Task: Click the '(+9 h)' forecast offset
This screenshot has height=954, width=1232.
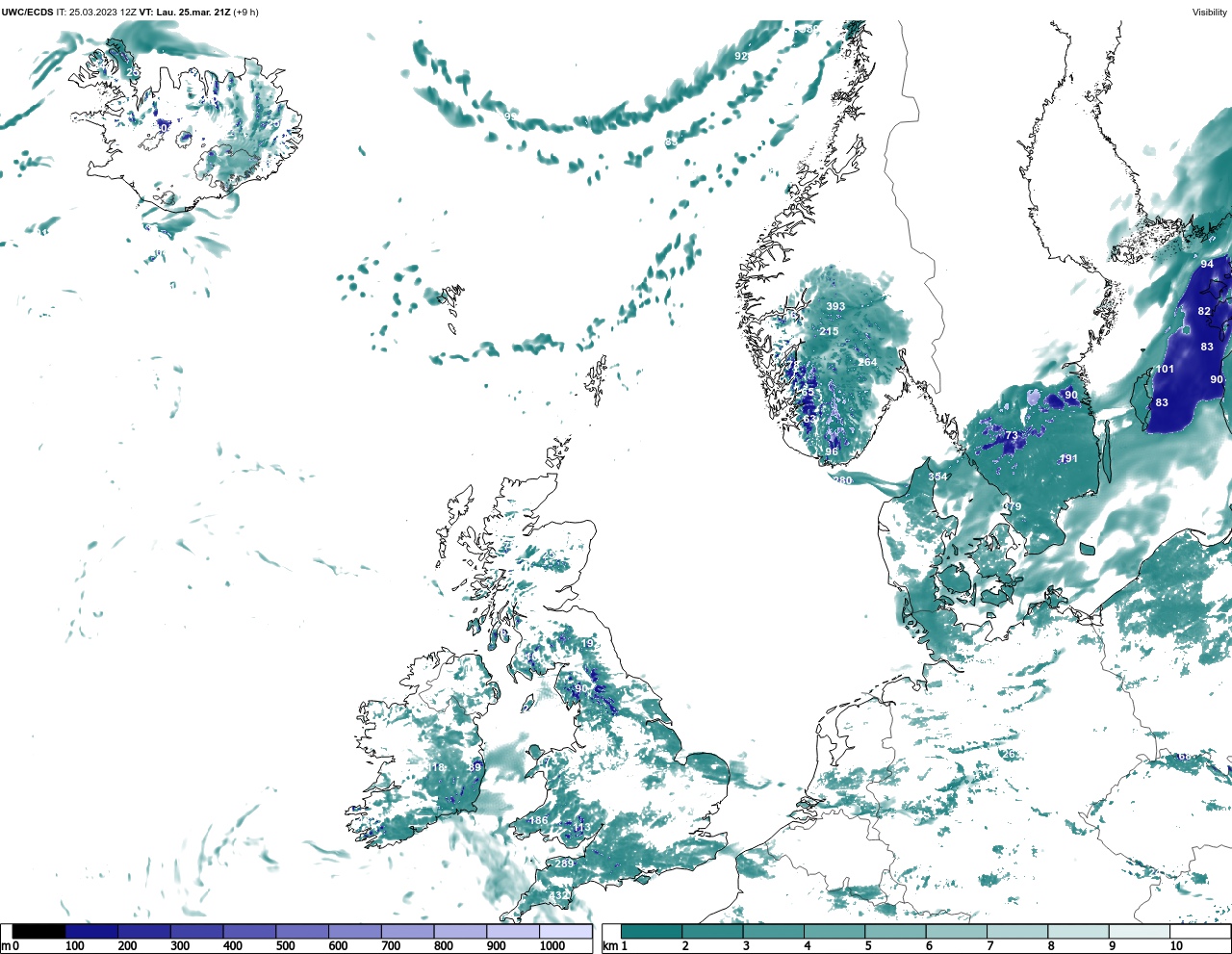Action: (x=245, y=13)
